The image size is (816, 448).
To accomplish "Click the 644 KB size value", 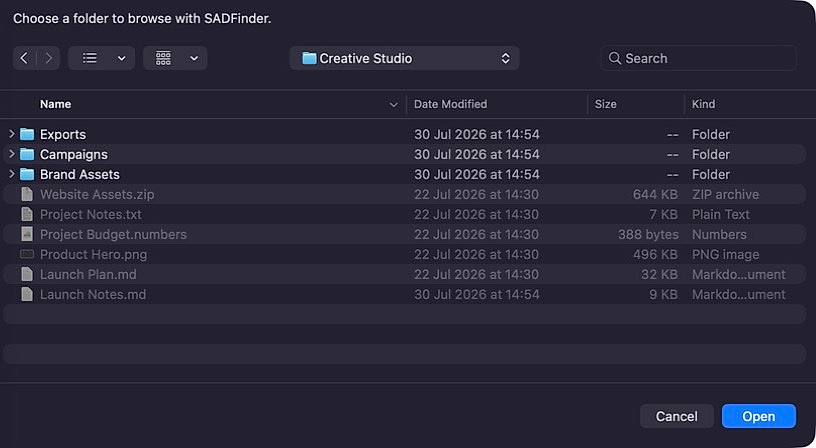I will (655, 195).
